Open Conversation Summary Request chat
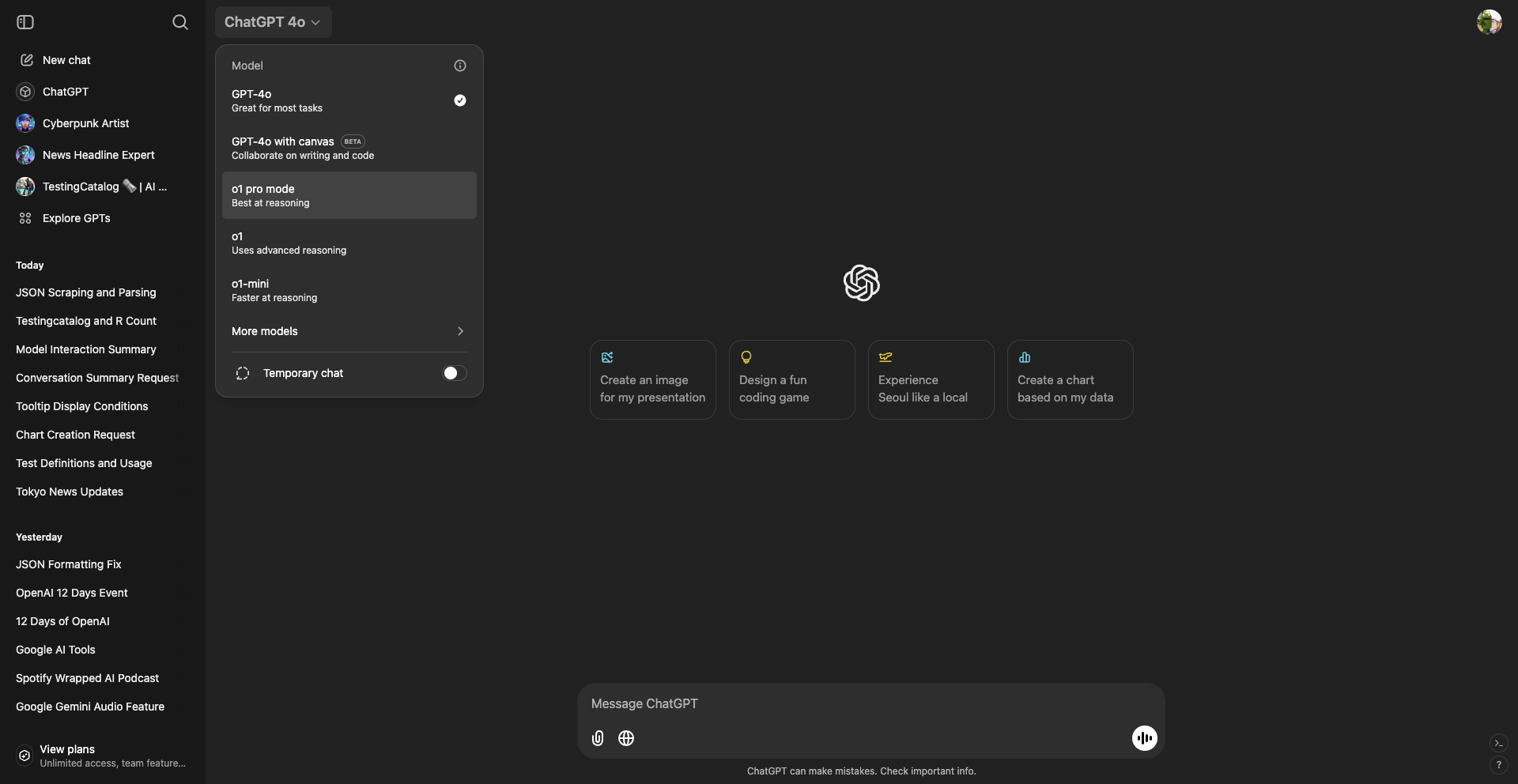1518x784 pixels. 103,378
